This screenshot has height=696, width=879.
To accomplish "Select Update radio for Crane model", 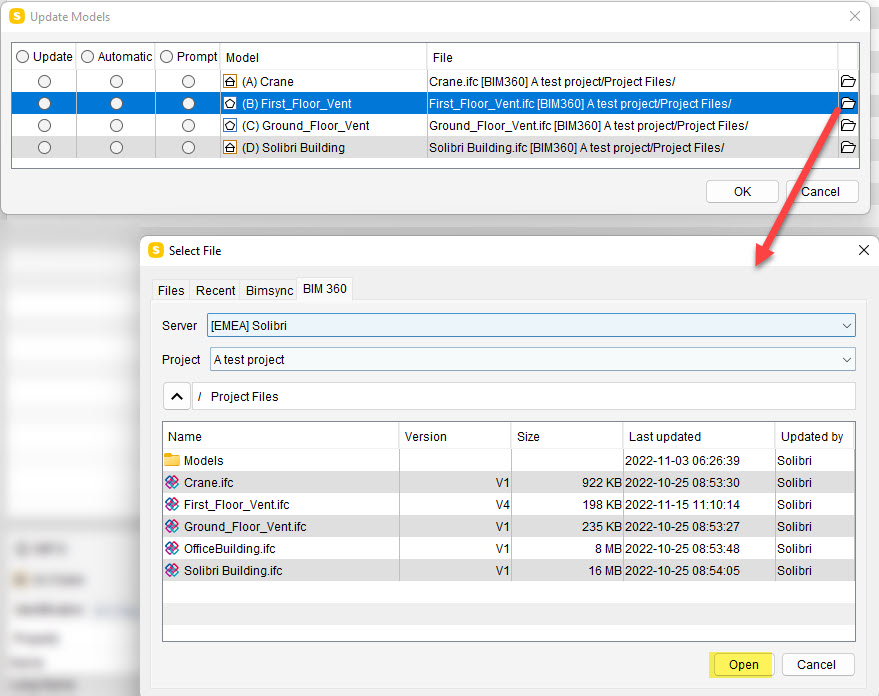I will [44, 82].
